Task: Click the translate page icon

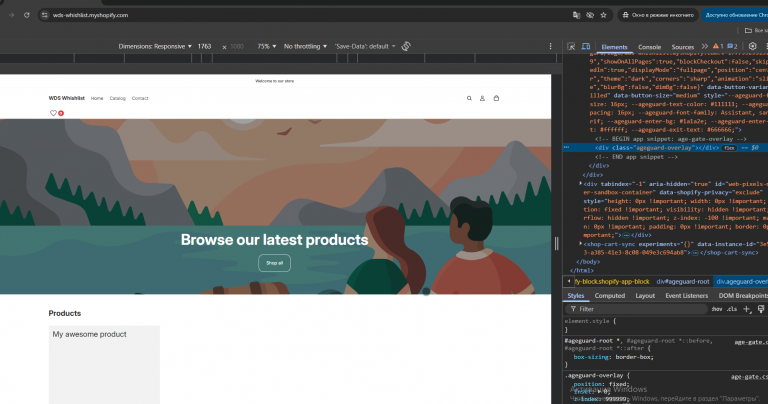Action: (576, 15)
